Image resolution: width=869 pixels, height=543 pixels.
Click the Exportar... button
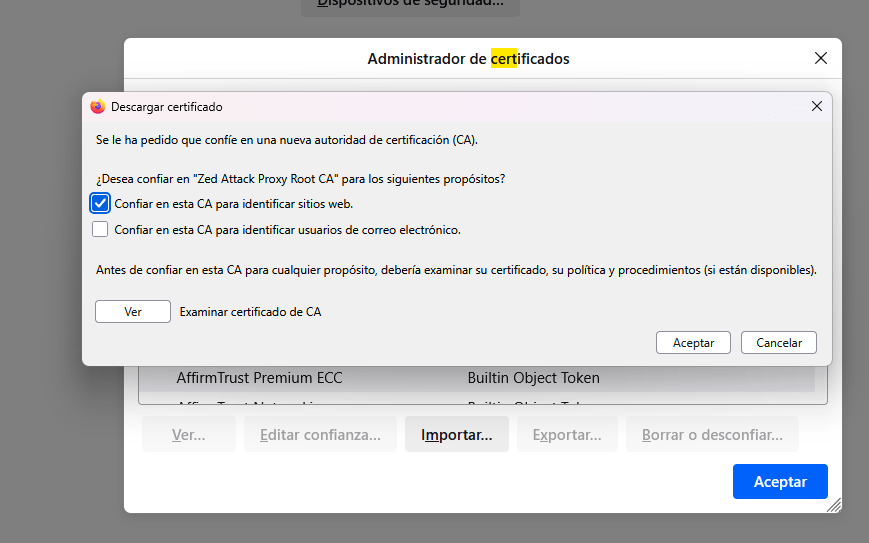[567, 435]
